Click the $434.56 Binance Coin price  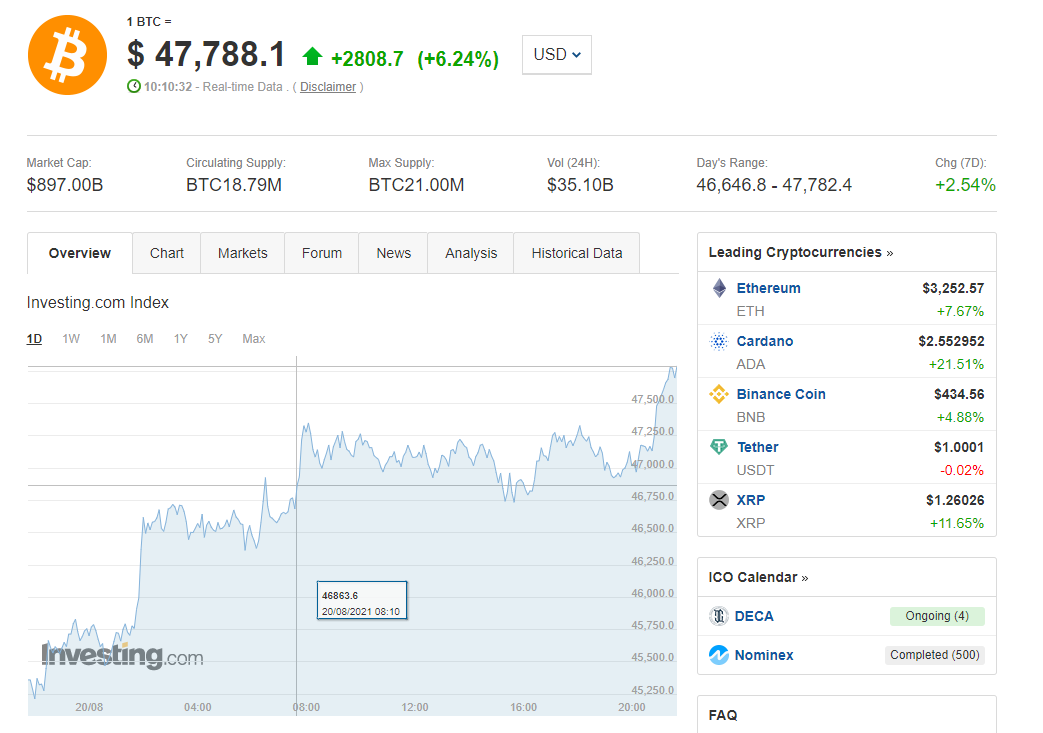(x=959, y=394)
